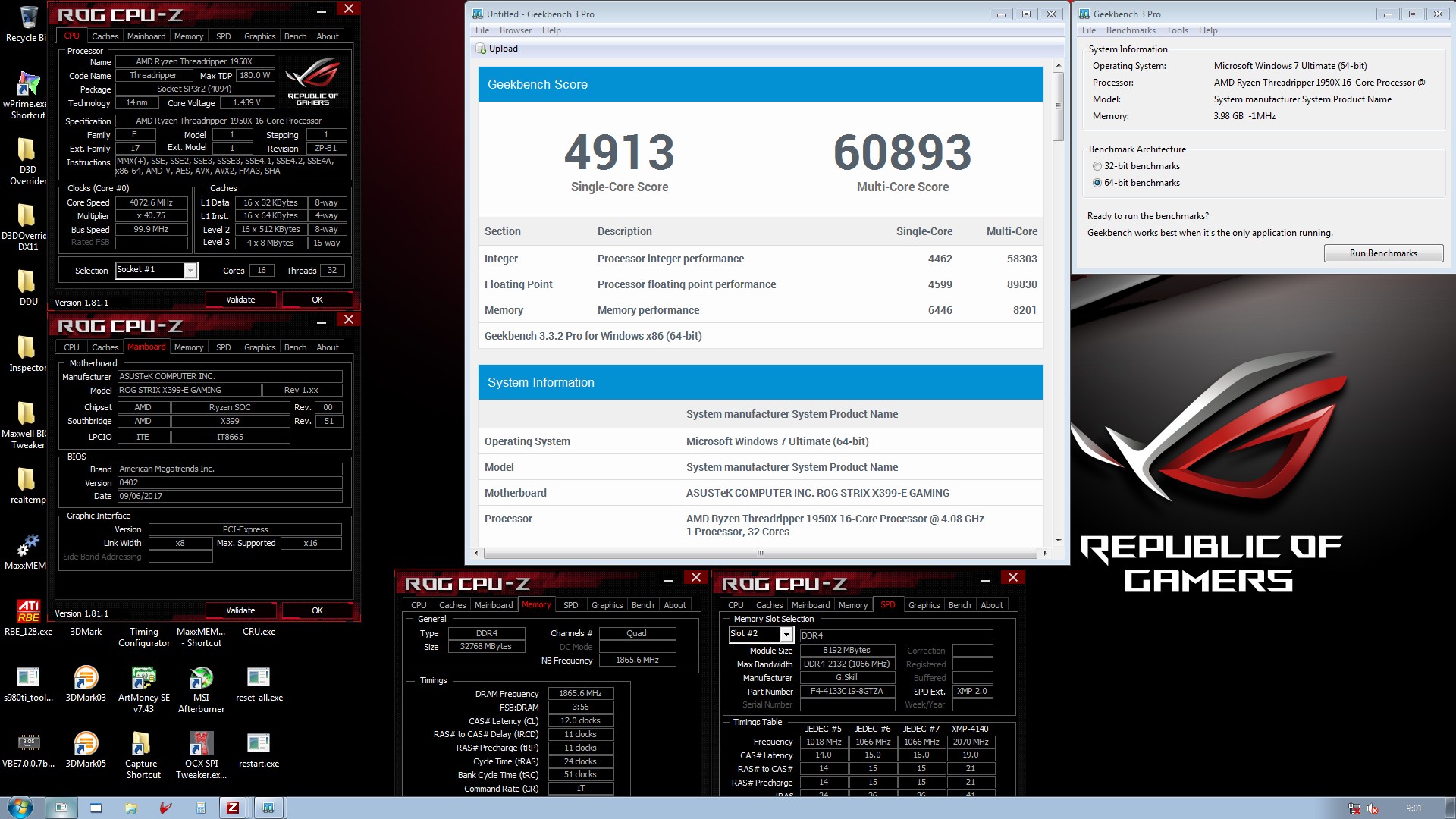Click the Upload icon in the Geekbench results window
Screen dimensions: 1456x819
(481, 49)
